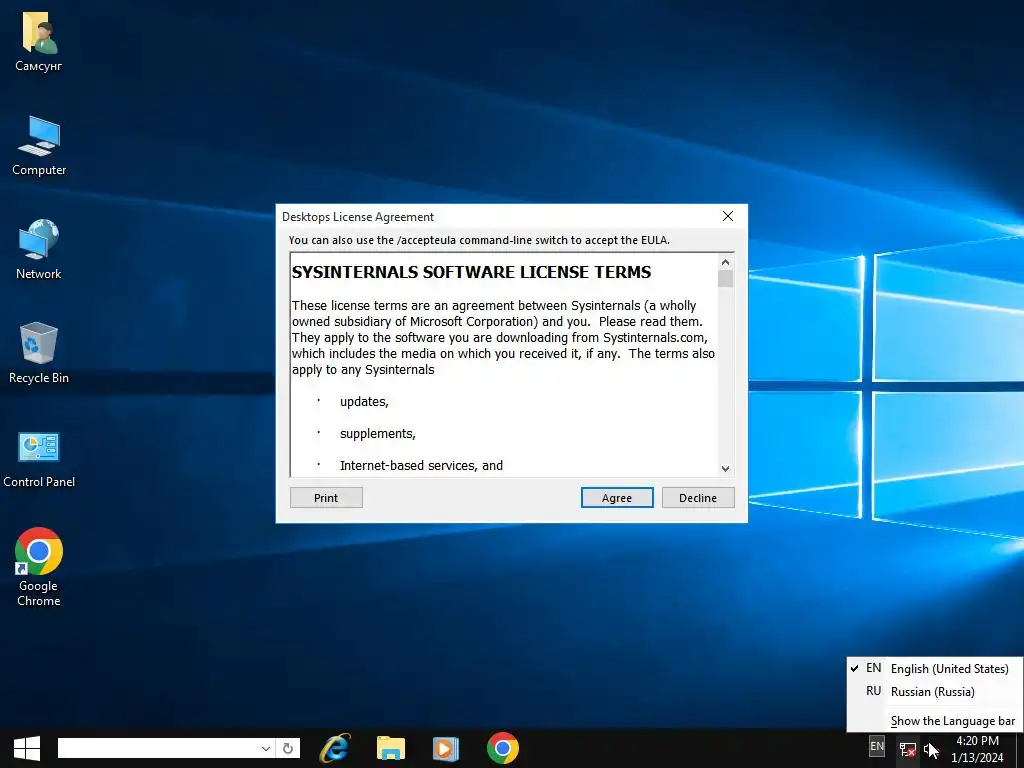Select English (United States) input language
The height and width of the screenshot is (768, 1024).
(x=935, y=668)
